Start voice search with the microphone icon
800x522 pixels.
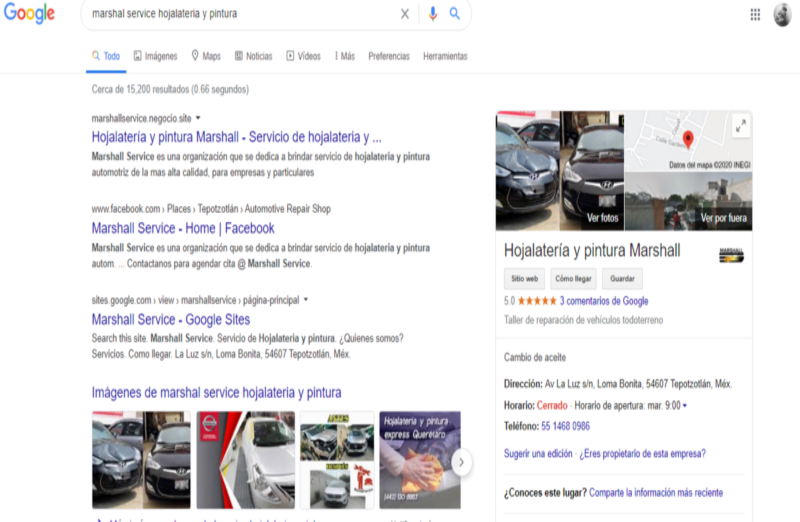tap(433, 14)
